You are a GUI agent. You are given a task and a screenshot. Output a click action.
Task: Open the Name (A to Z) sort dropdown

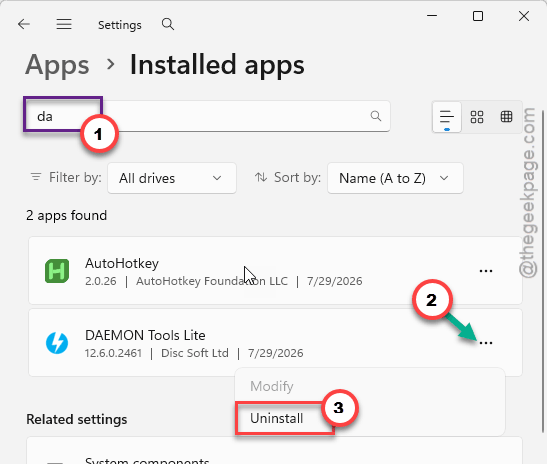395,178
